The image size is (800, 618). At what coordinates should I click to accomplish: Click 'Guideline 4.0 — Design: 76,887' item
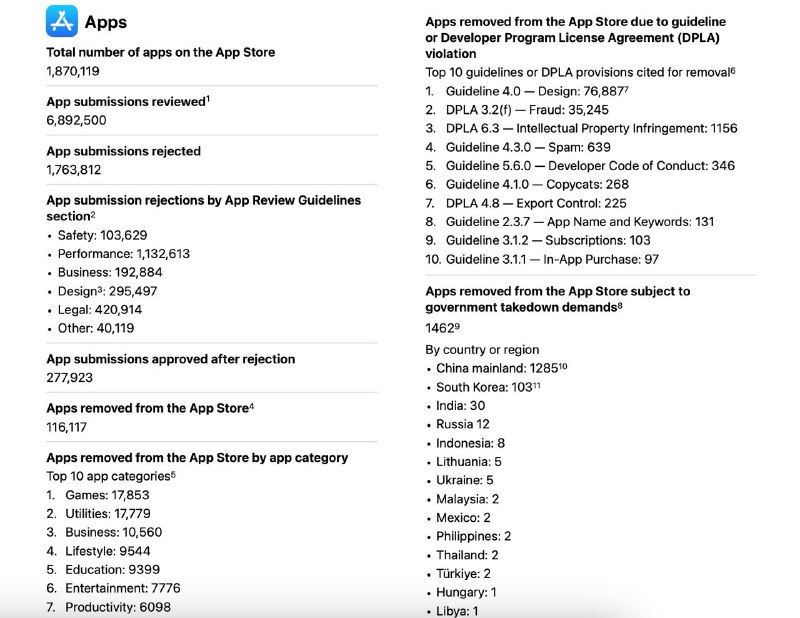(527, 91)
